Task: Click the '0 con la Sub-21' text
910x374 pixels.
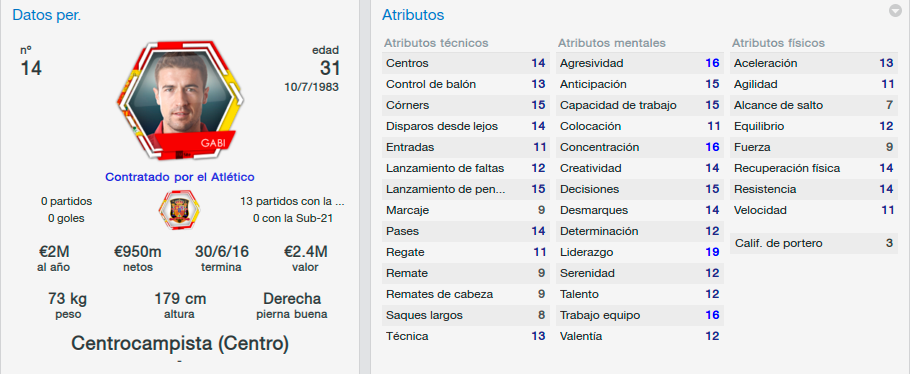Action: (x=292, y=219)
